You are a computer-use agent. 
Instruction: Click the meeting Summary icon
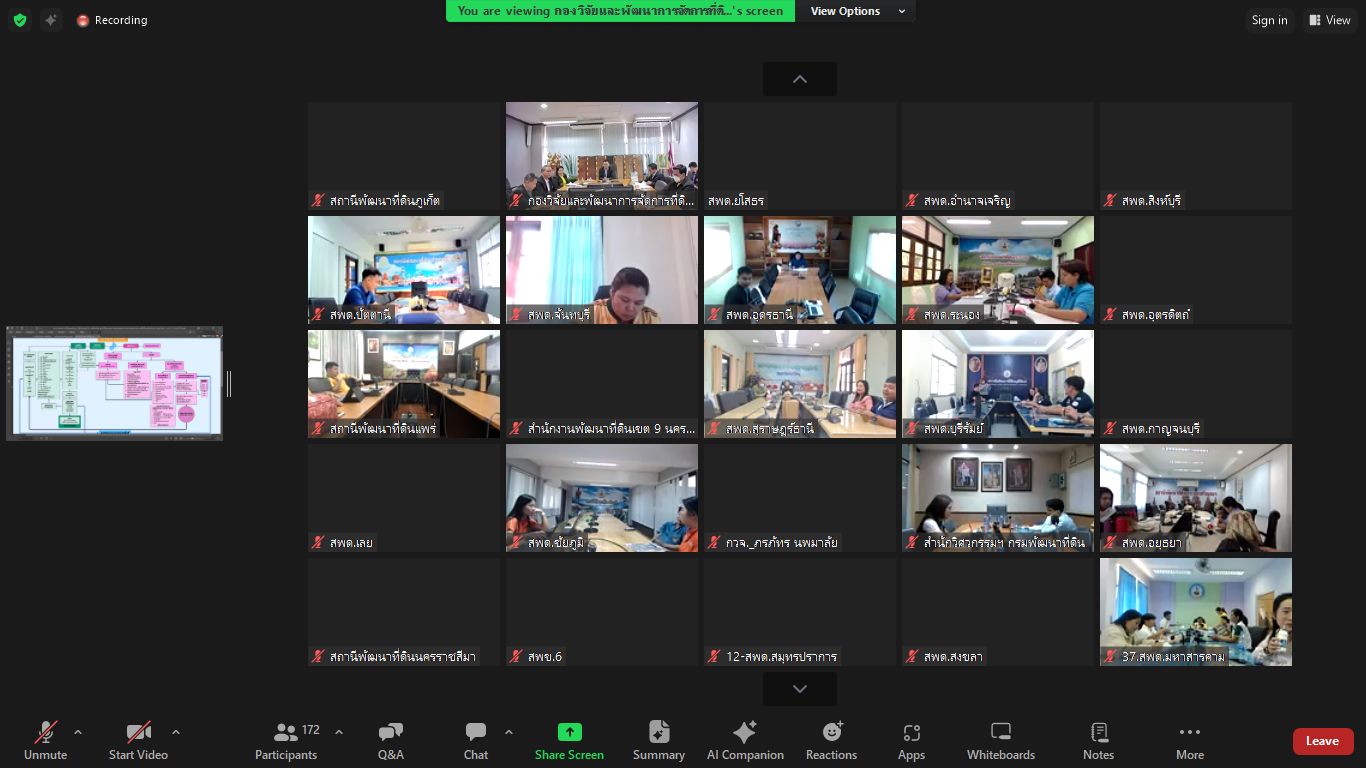(x=658, y=741)
